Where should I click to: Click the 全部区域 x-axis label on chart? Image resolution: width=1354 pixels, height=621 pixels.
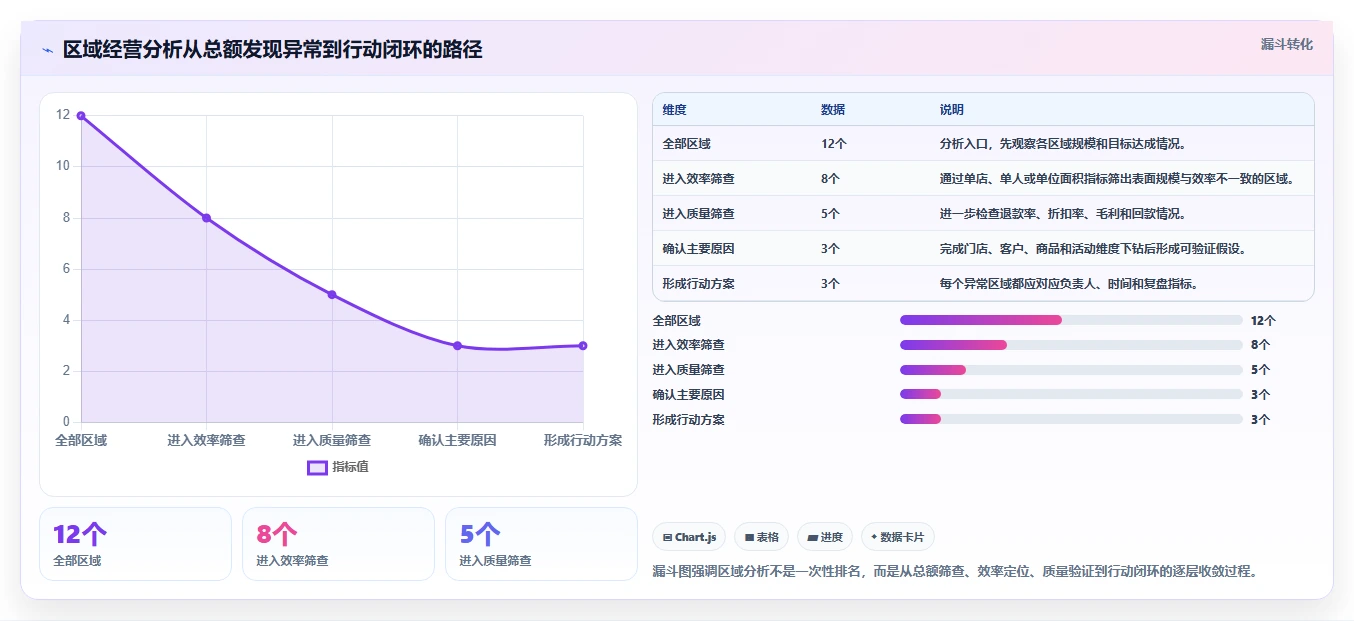81,440
